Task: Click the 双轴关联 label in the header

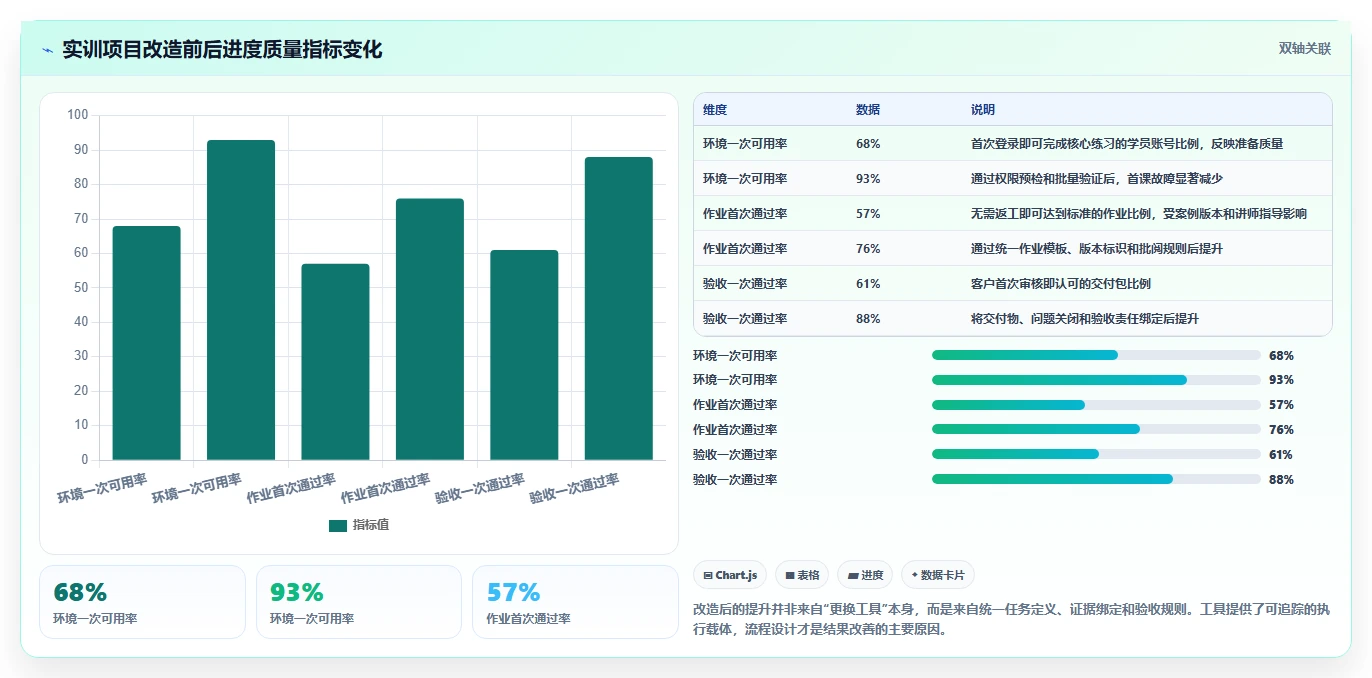Action: coord(1305,48)
